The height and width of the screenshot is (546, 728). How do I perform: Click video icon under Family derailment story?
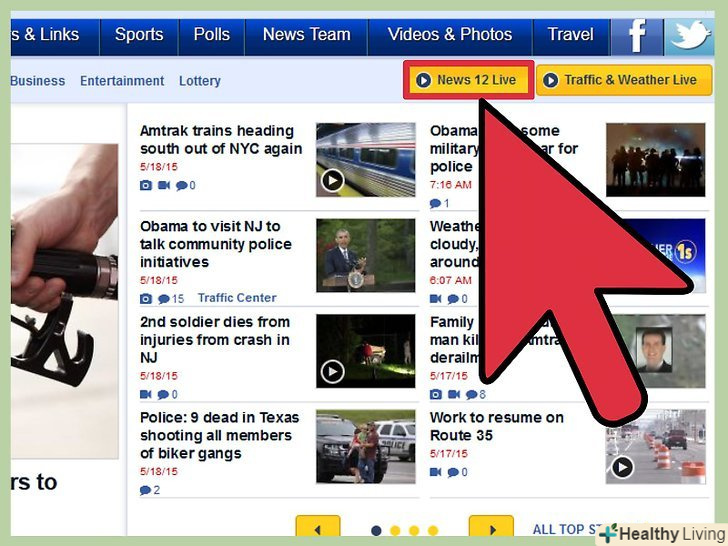tap(454, 394)
